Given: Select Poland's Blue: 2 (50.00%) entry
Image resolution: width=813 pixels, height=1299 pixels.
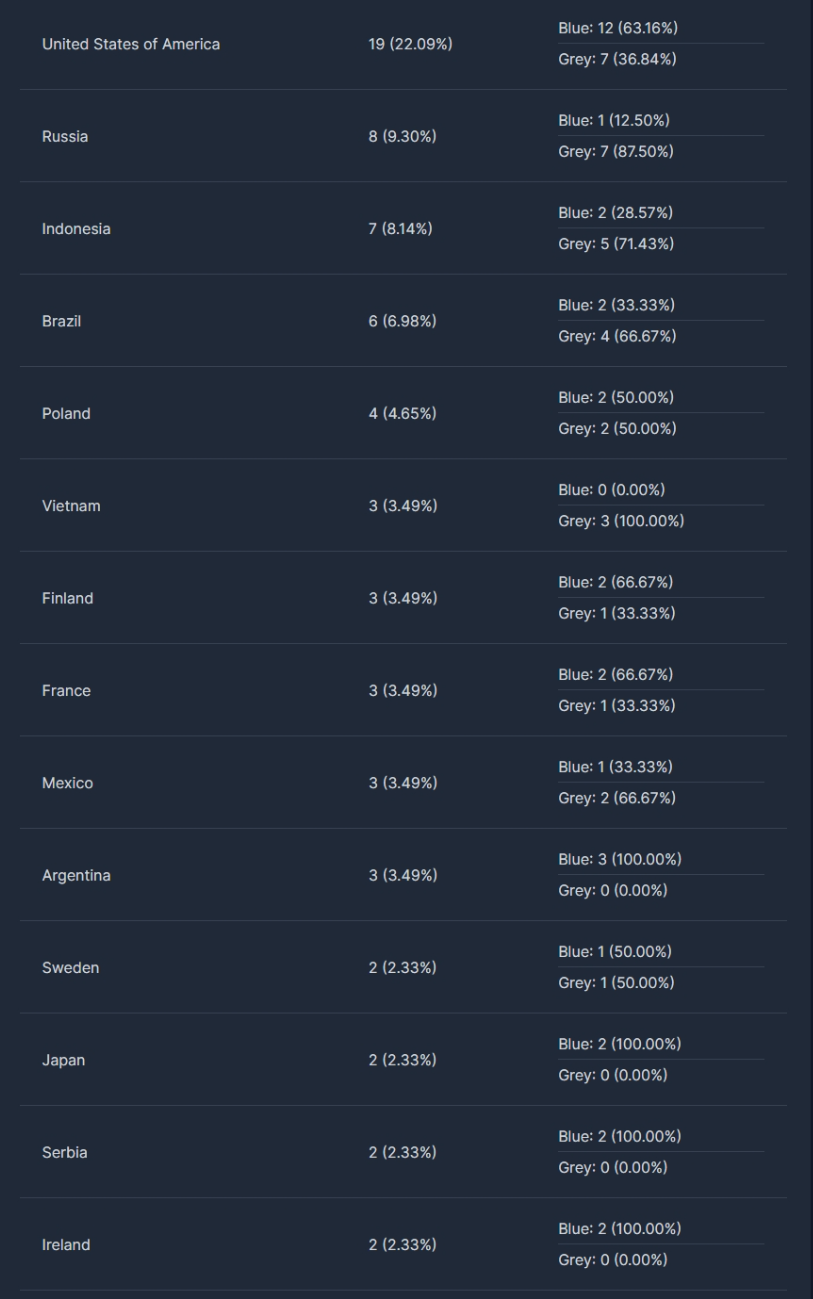Looking at the screenshot, I should point(616,398).
